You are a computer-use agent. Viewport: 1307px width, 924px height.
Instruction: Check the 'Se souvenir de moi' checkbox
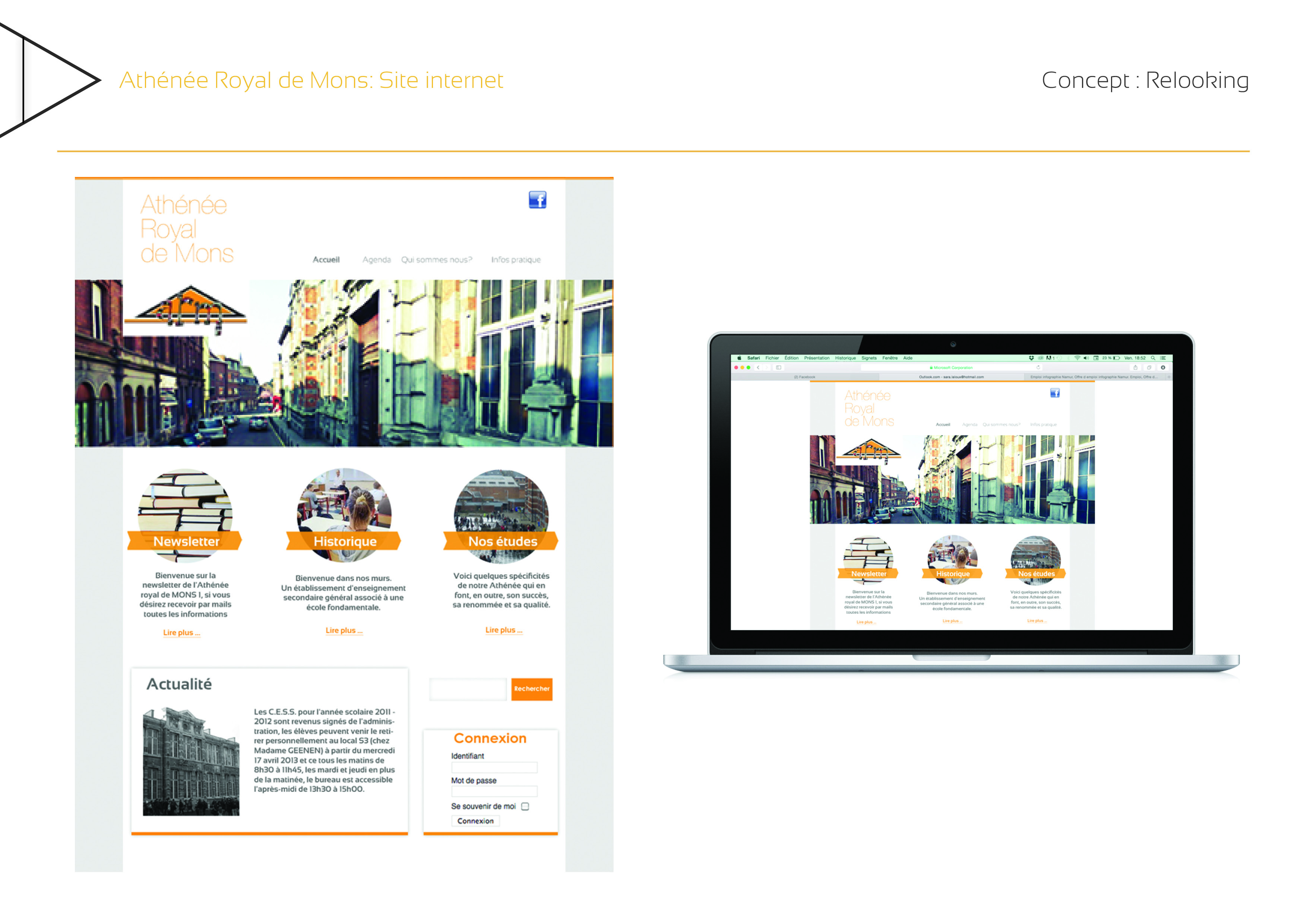525,807
